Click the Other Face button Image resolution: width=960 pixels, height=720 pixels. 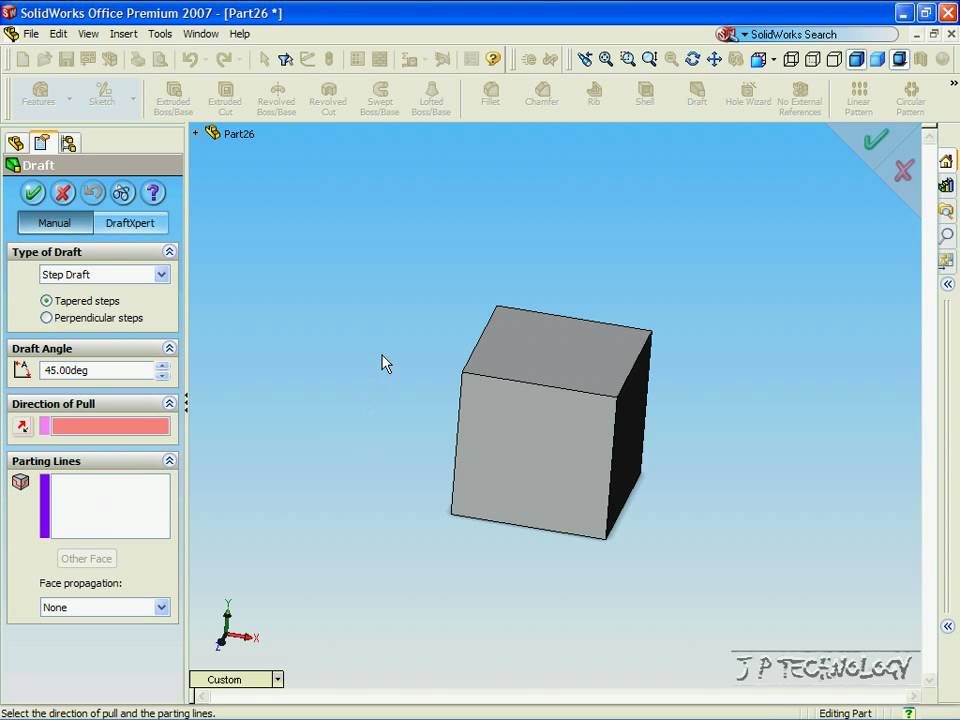(x=86, y=558)
